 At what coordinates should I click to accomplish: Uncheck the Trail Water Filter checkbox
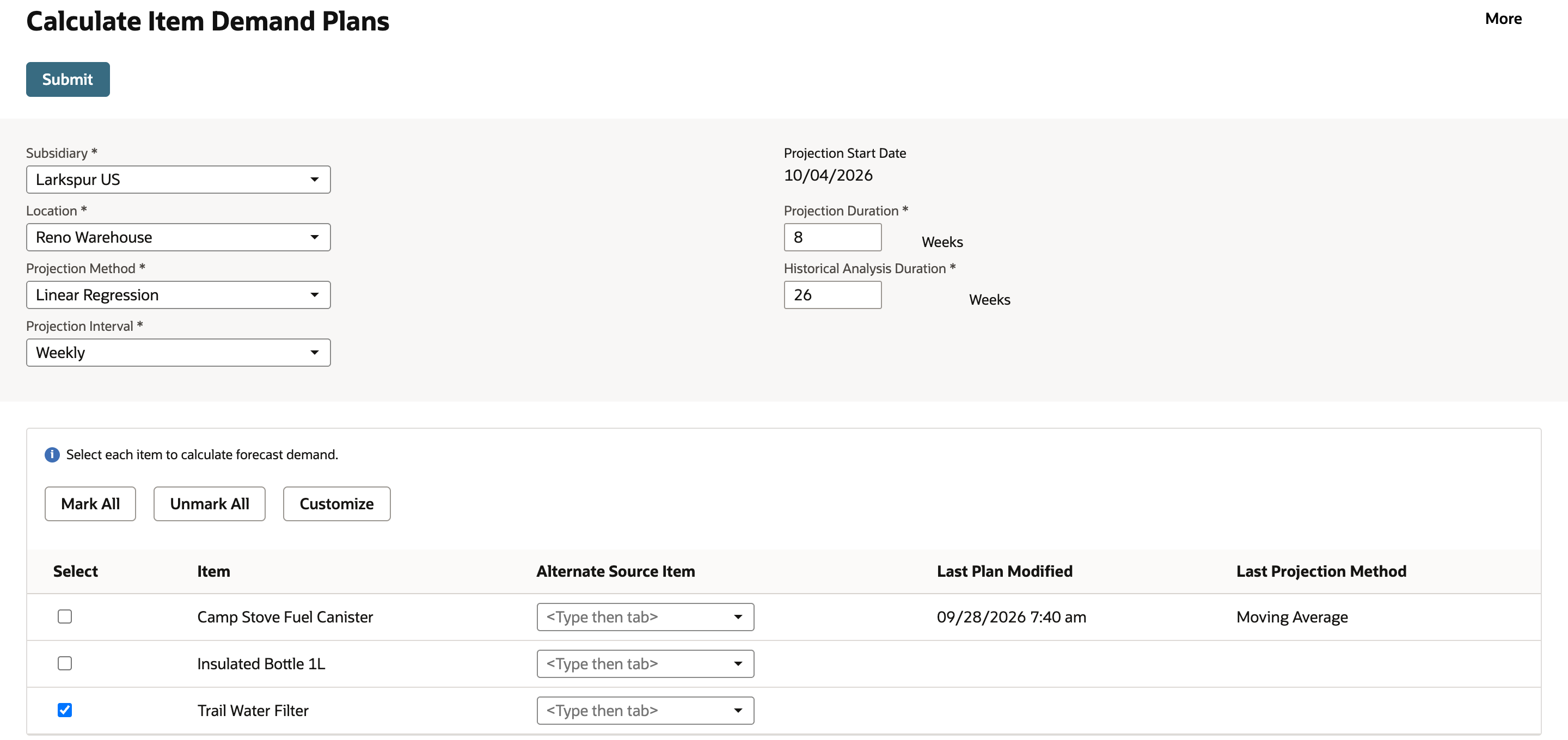65,710
